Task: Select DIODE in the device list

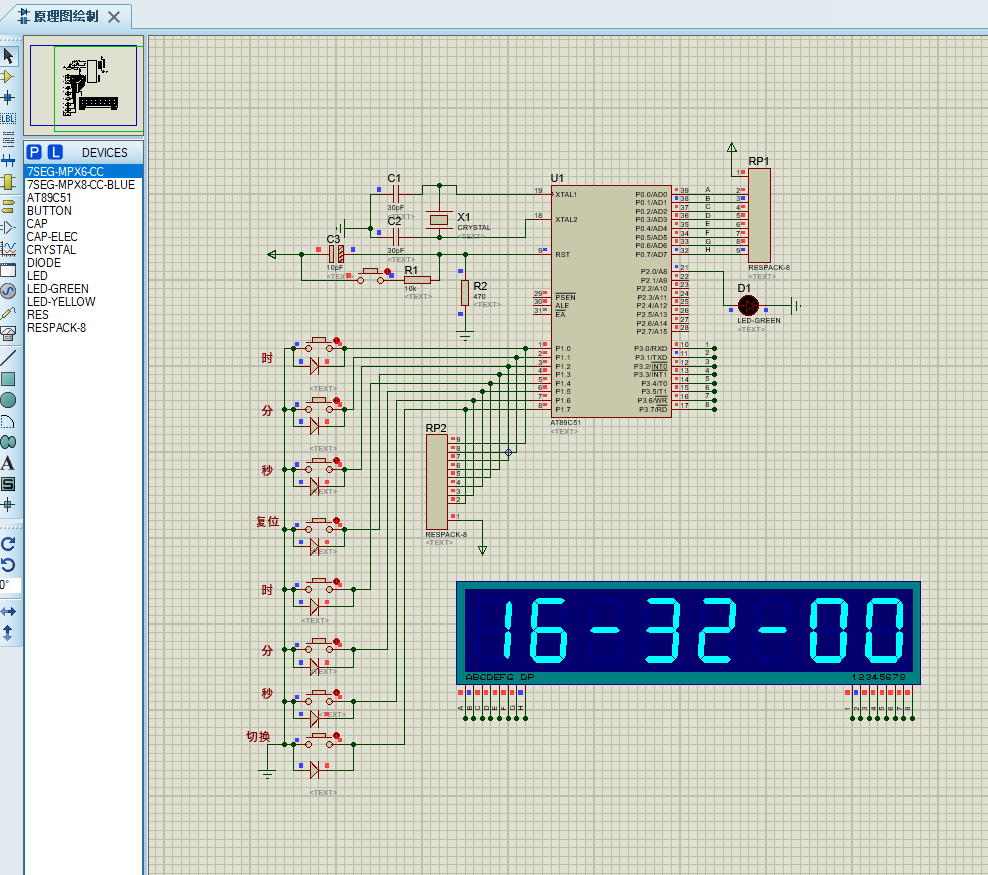Action: (x=83, y=263)
